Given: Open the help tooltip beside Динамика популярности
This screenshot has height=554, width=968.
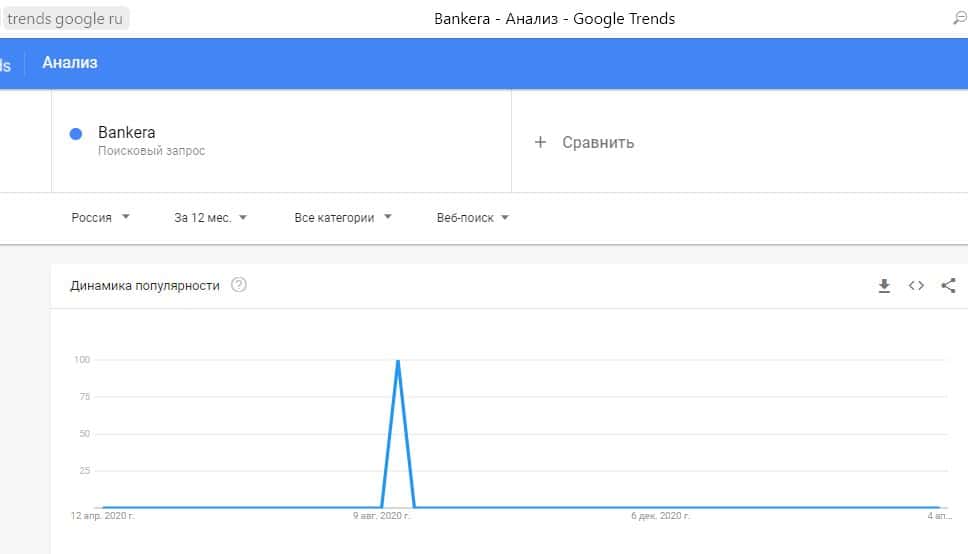Looking at the screenshot, I should tap(238, 285).
